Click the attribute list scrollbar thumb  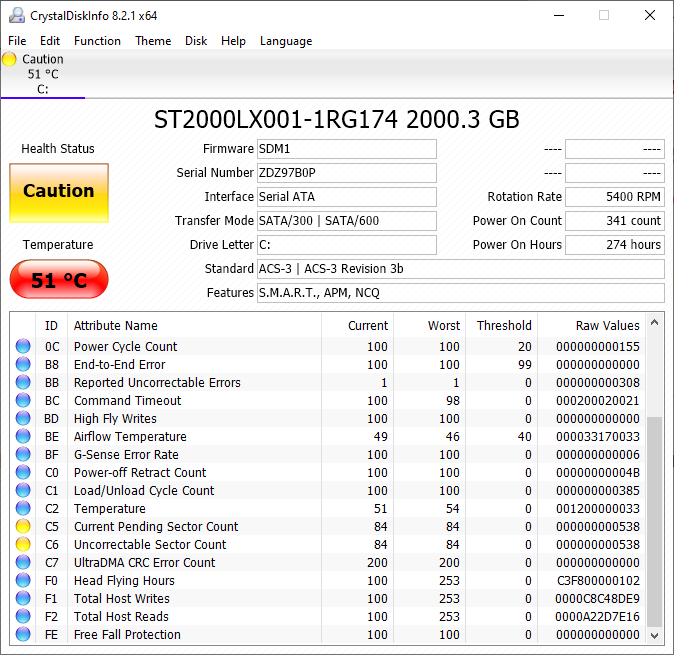654,522
